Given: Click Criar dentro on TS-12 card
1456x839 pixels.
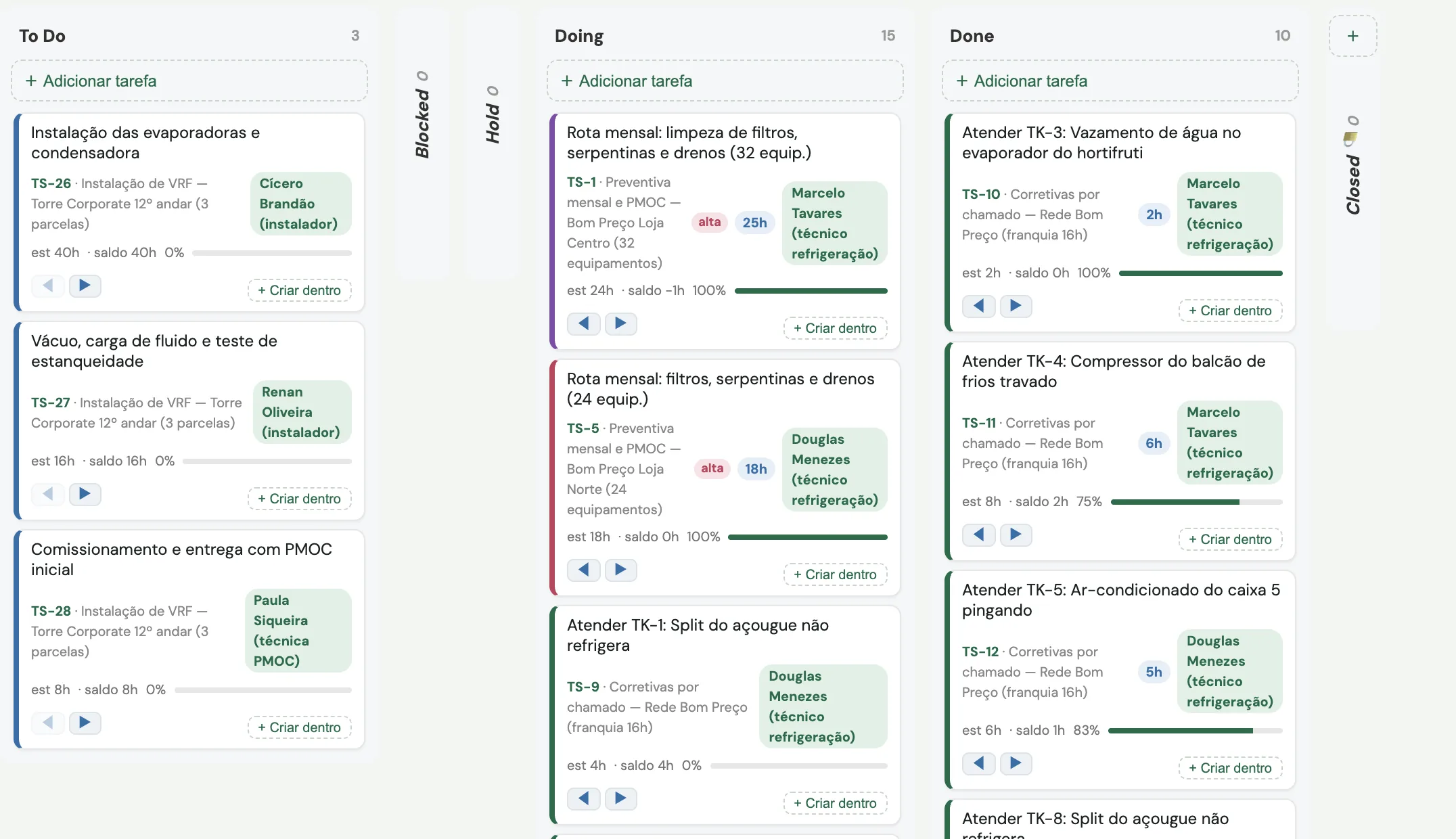Looking at the screenshot, I should click(x=1230, y=768).
